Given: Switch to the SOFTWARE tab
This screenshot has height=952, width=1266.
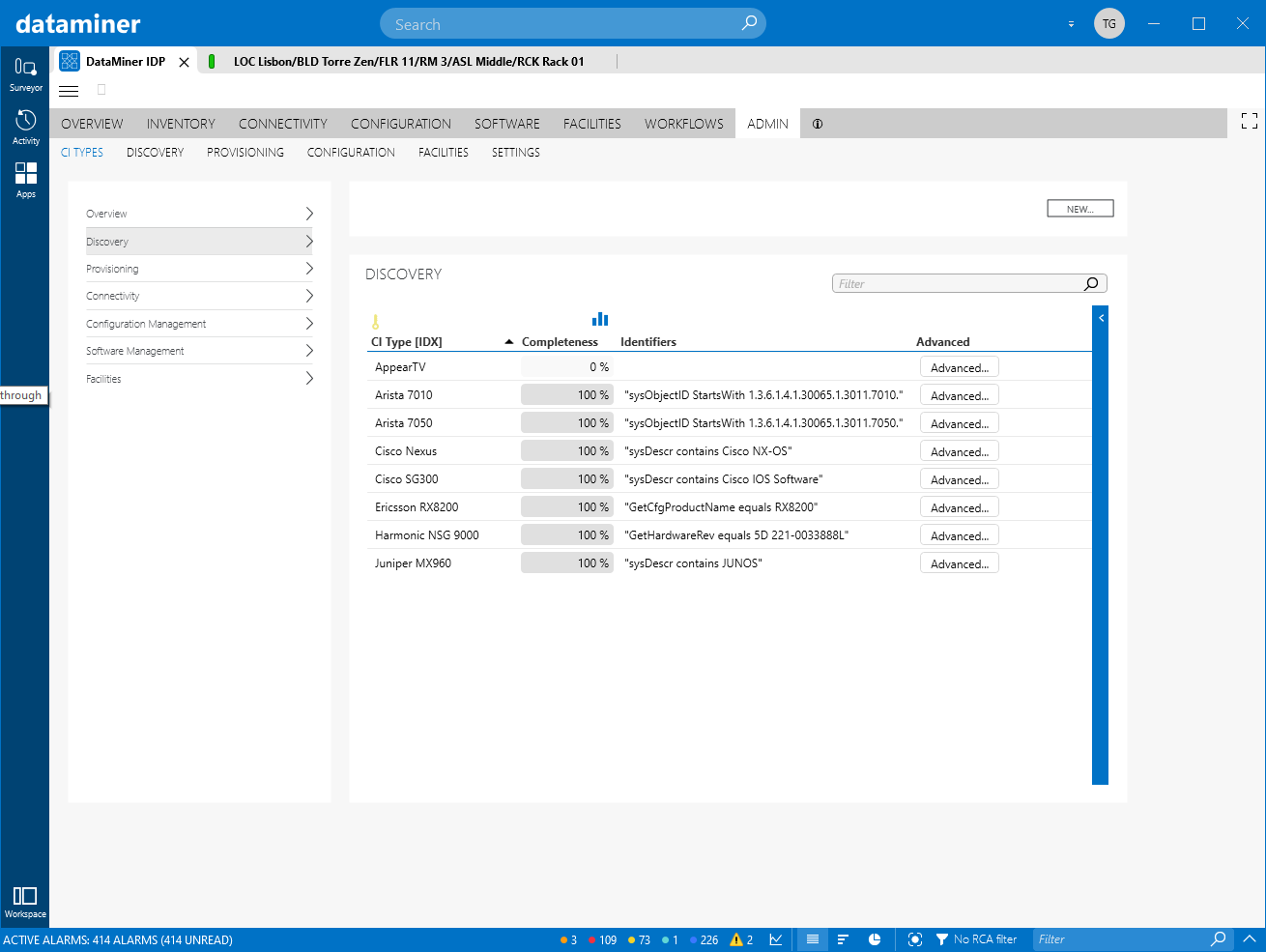Looking at the screenshot, I should click(x=507, y=124).
